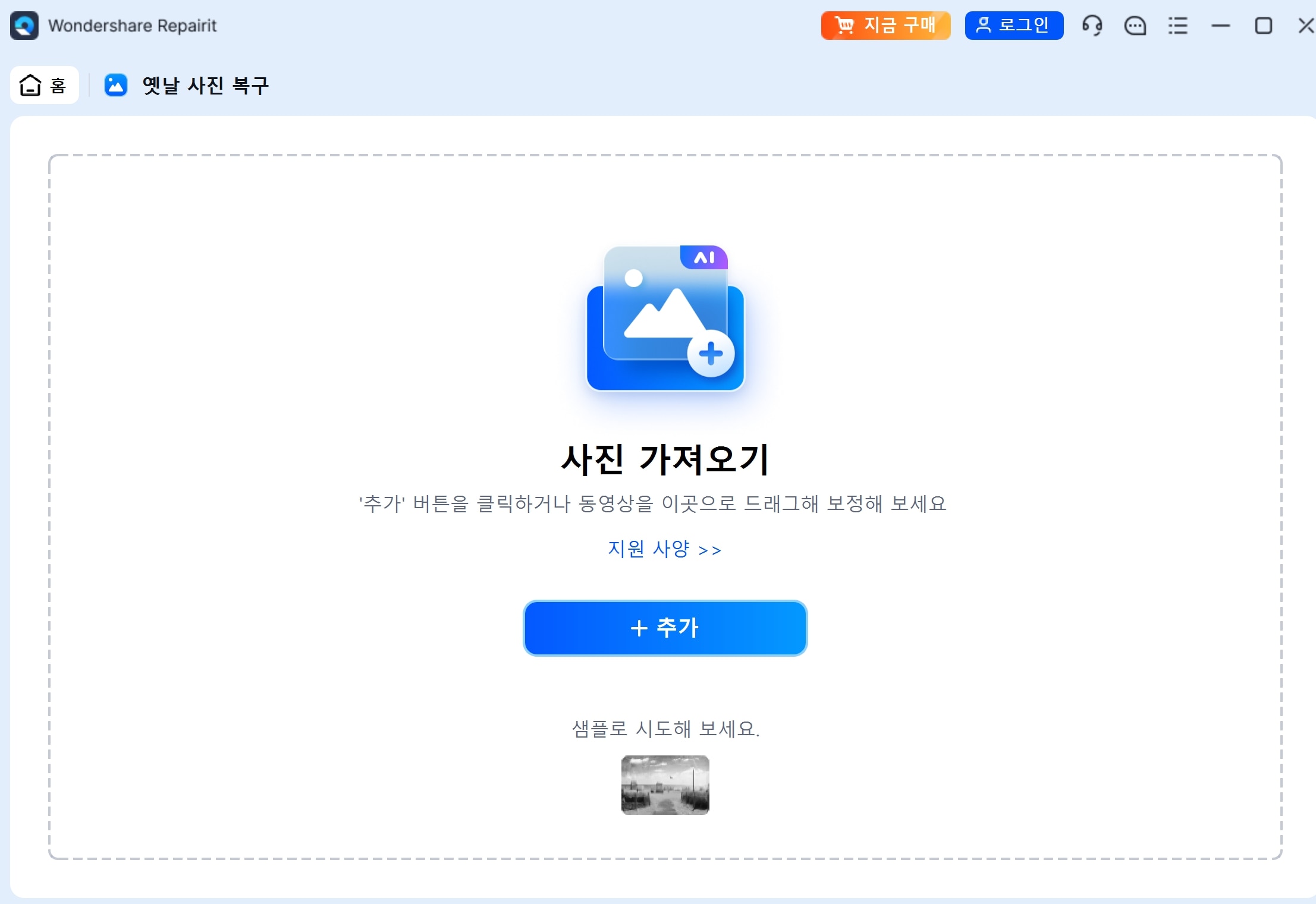Open the feedback chat bubble icon
The image size is (1316, 904).
click(x=1135, y=26)
